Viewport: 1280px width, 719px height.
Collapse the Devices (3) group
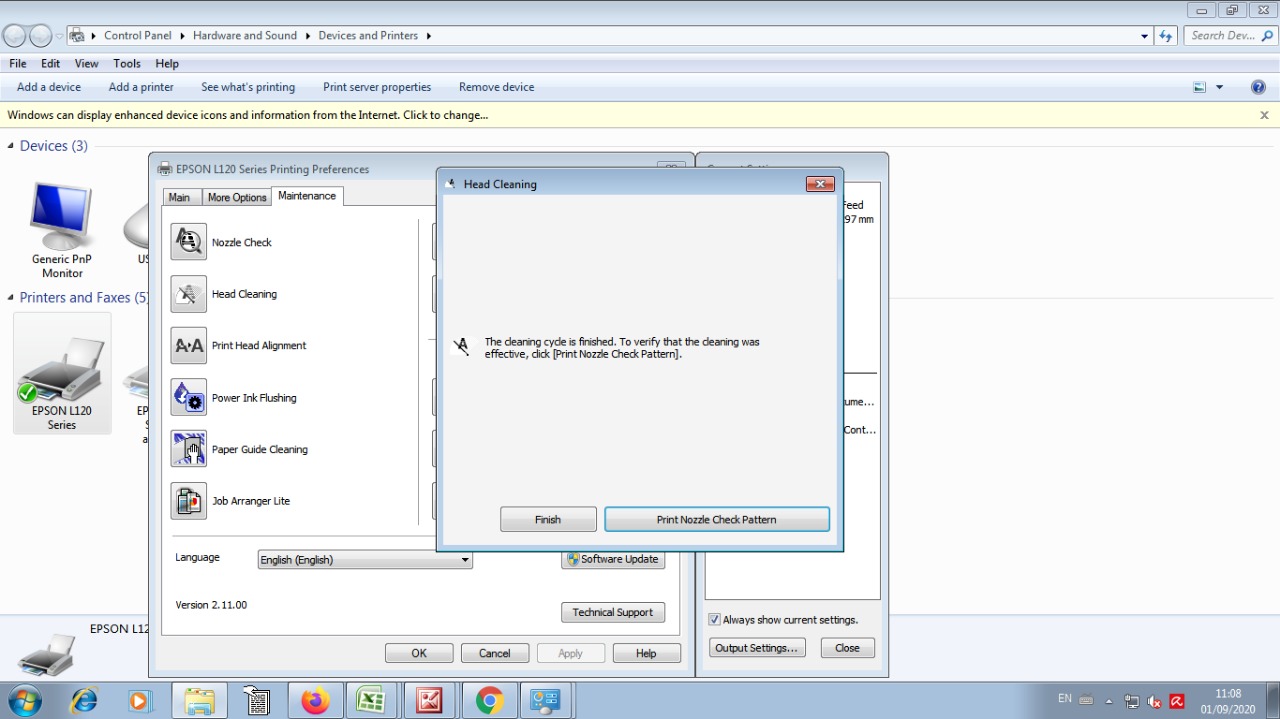[x=11, y=146]
